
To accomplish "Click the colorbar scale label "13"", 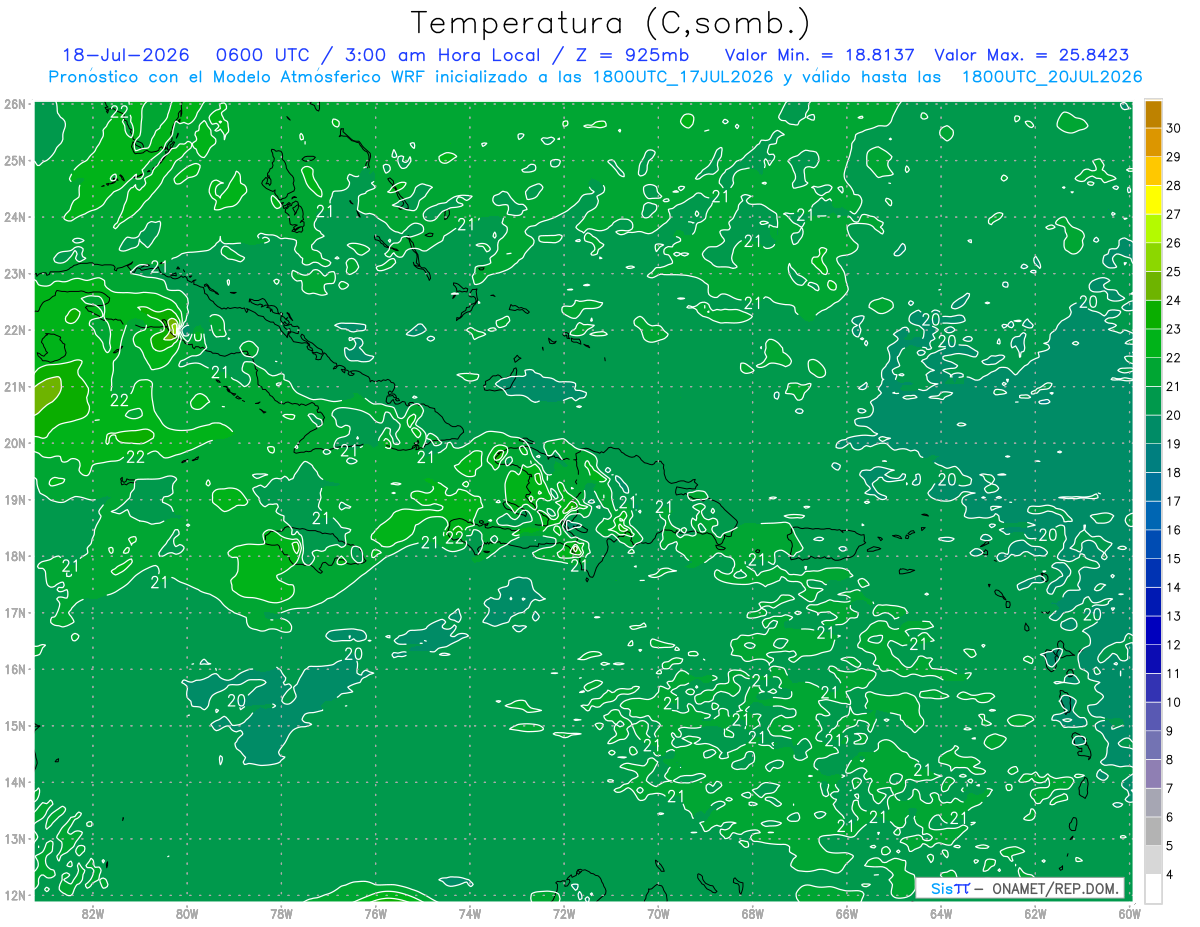I will pyautogui.click(x=1174, y=616).
